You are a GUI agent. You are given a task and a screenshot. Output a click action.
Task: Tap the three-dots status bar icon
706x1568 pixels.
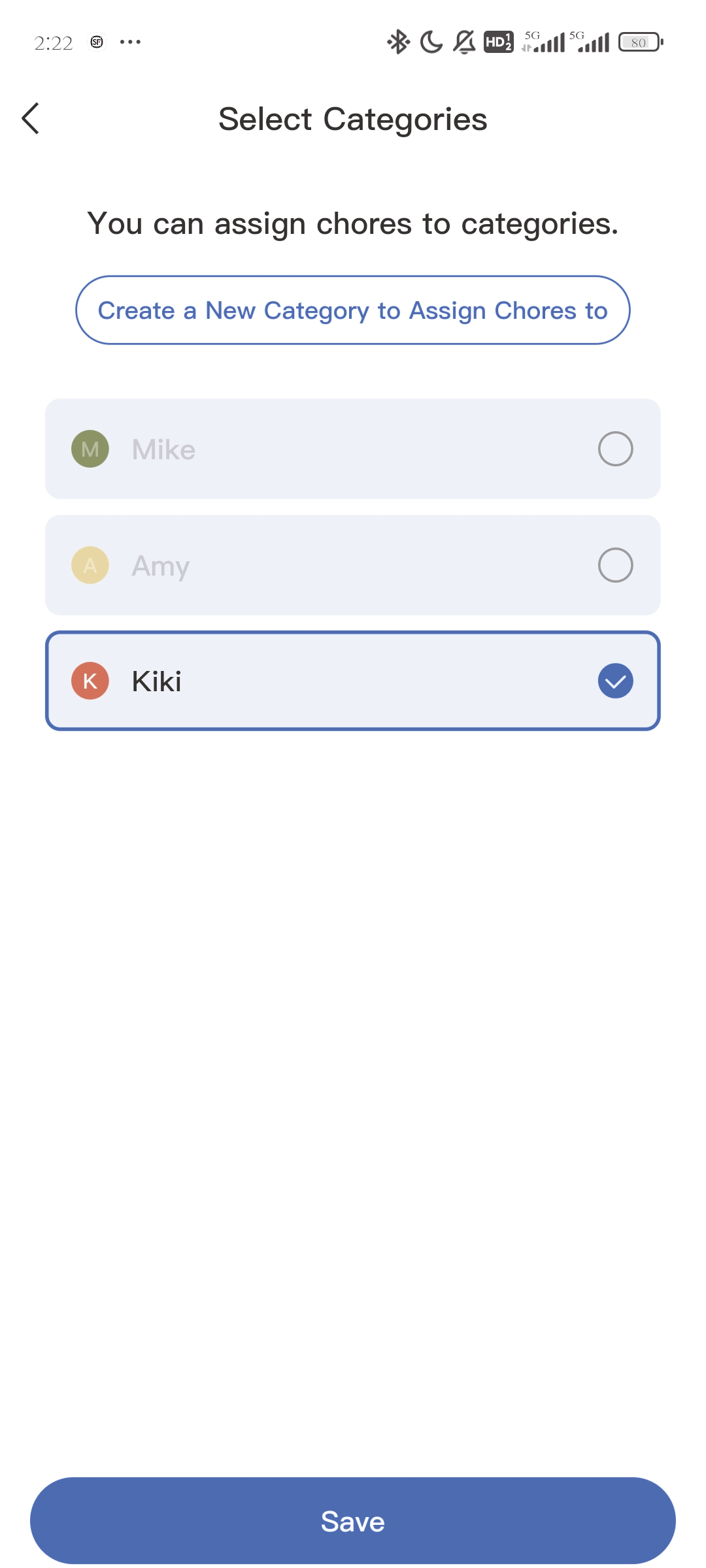tap(130, 42)
